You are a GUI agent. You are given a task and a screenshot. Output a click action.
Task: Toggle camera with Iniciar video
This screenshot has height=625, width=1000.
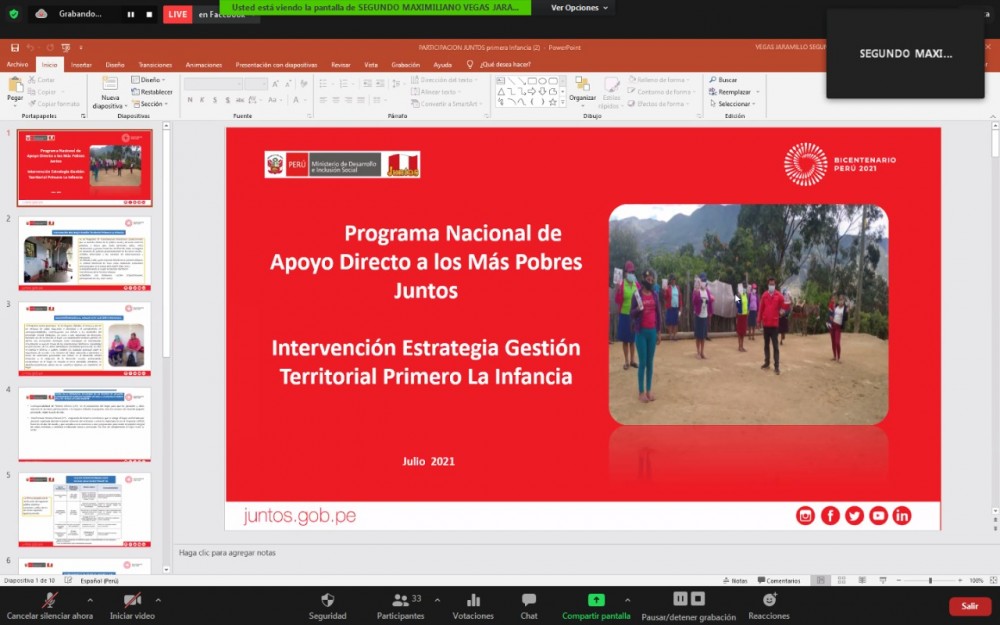click(132, 600)
